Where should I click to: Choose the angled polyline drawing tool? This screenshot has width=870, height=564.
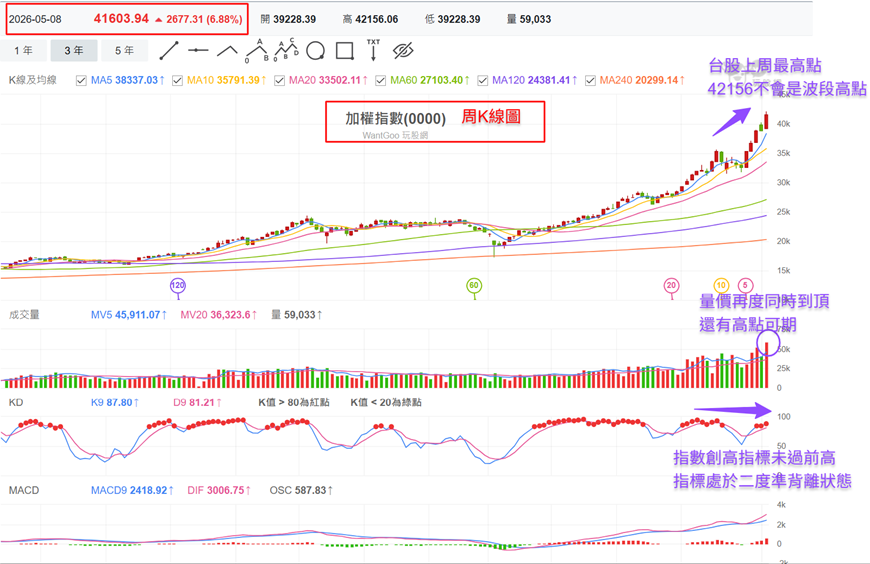[x=227, y=51]
